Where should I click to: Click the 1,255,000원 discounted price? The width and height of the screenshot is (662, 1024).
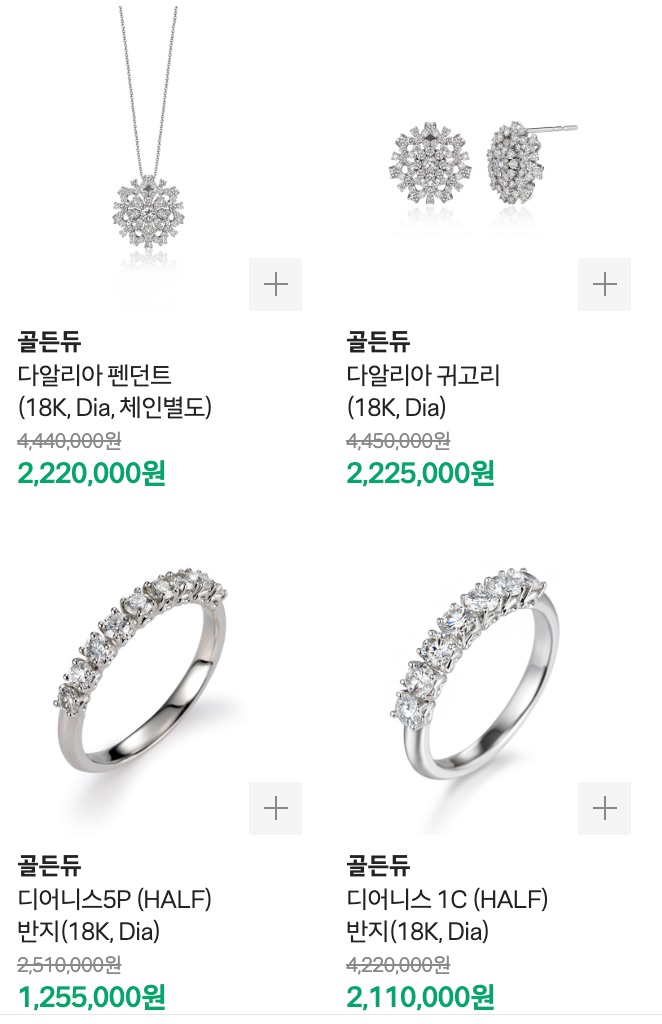coord(91,997)
